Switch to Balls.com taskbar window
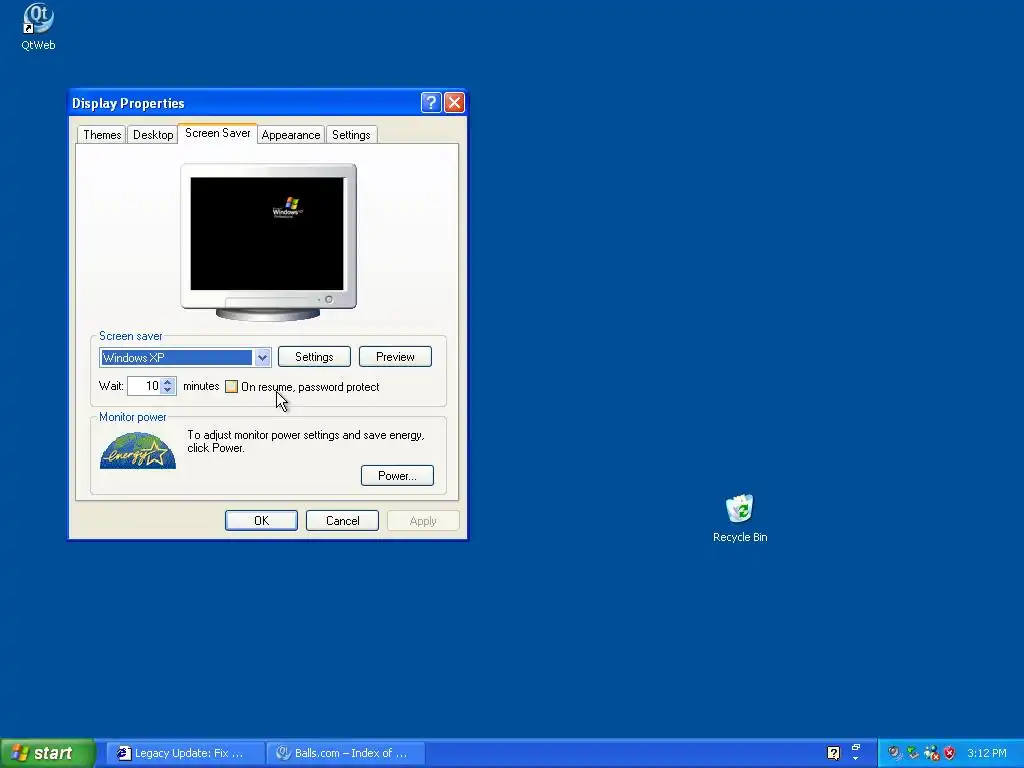Image resolution: width=1024 pixels, height=768 pixels. 346,753
